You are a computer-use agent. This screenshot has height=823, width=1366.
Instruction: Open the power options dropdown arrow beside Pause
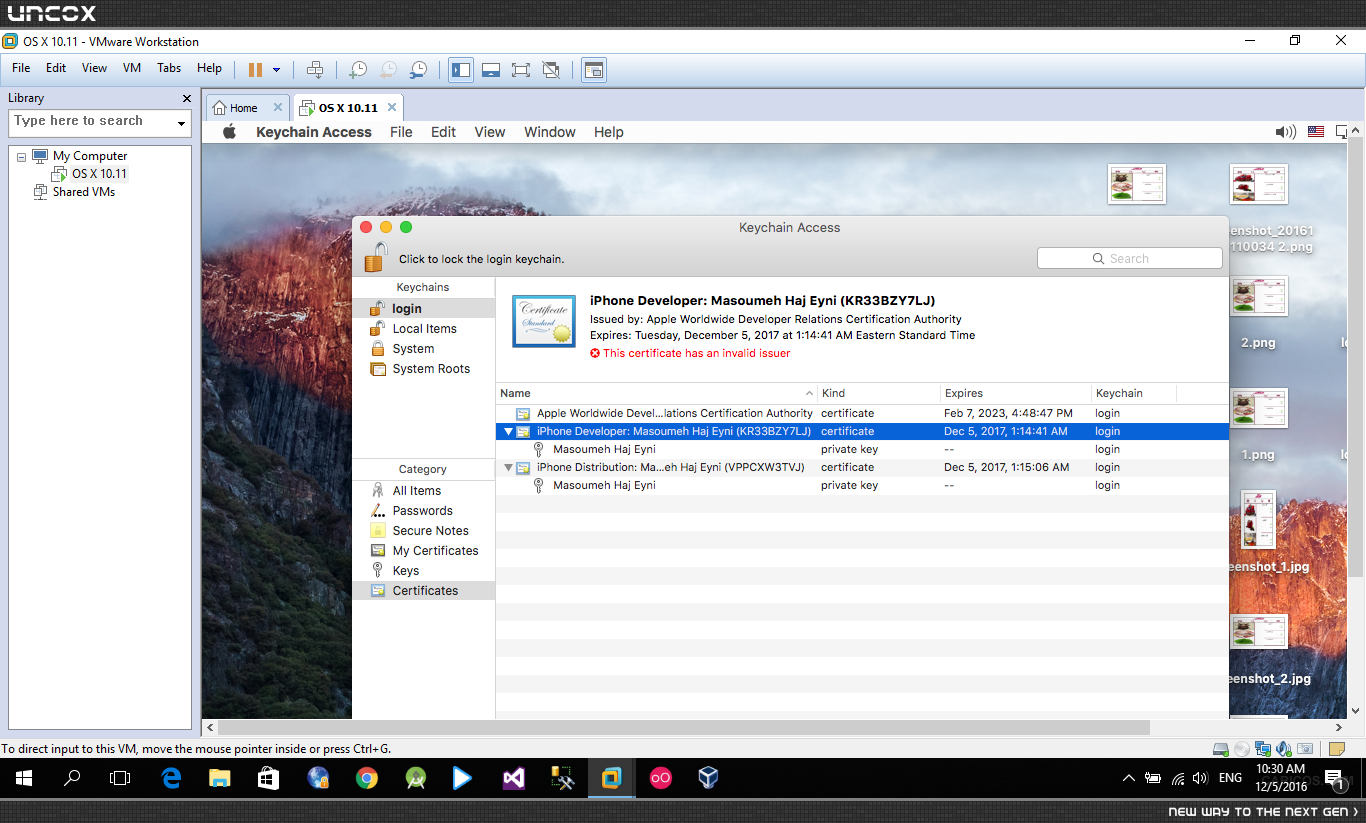click(276, 70)
